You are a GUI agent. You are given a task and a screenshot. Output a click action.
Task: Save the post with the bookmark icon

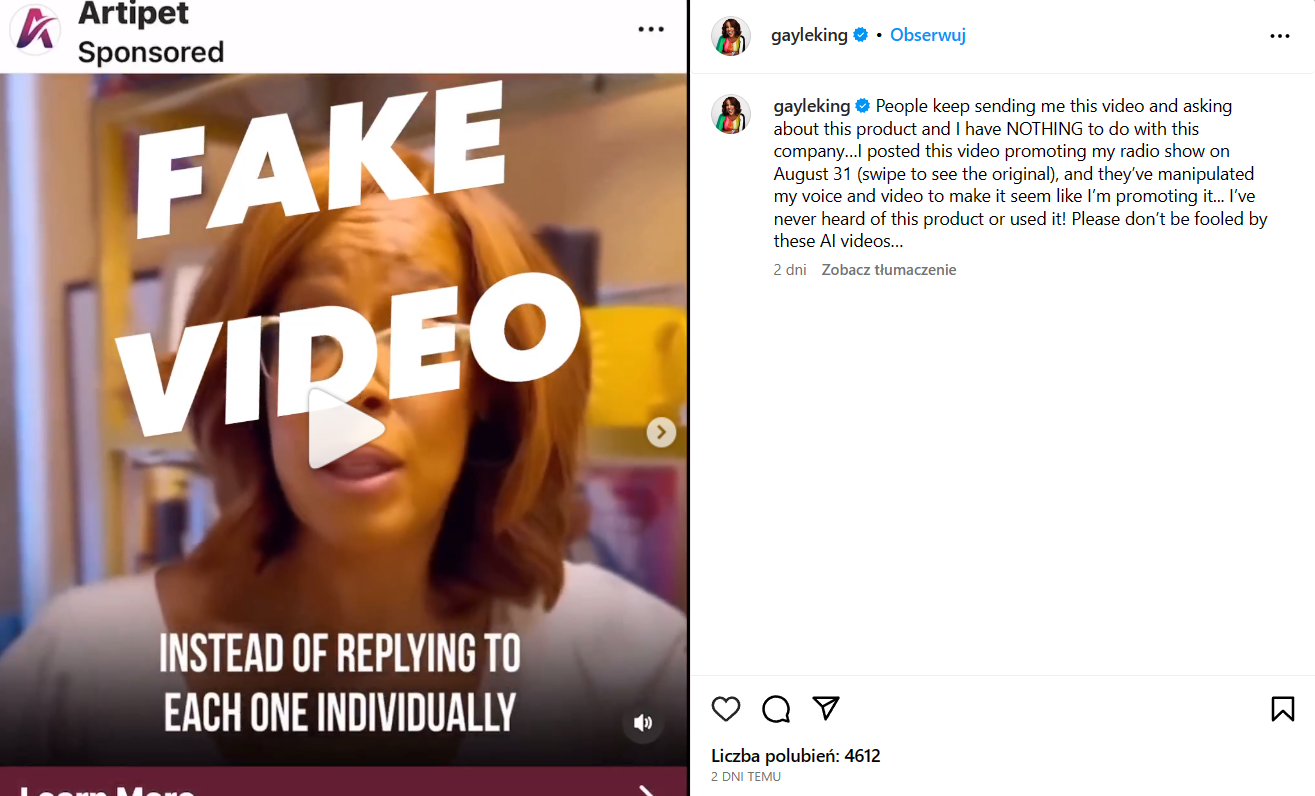(1282, 709)
